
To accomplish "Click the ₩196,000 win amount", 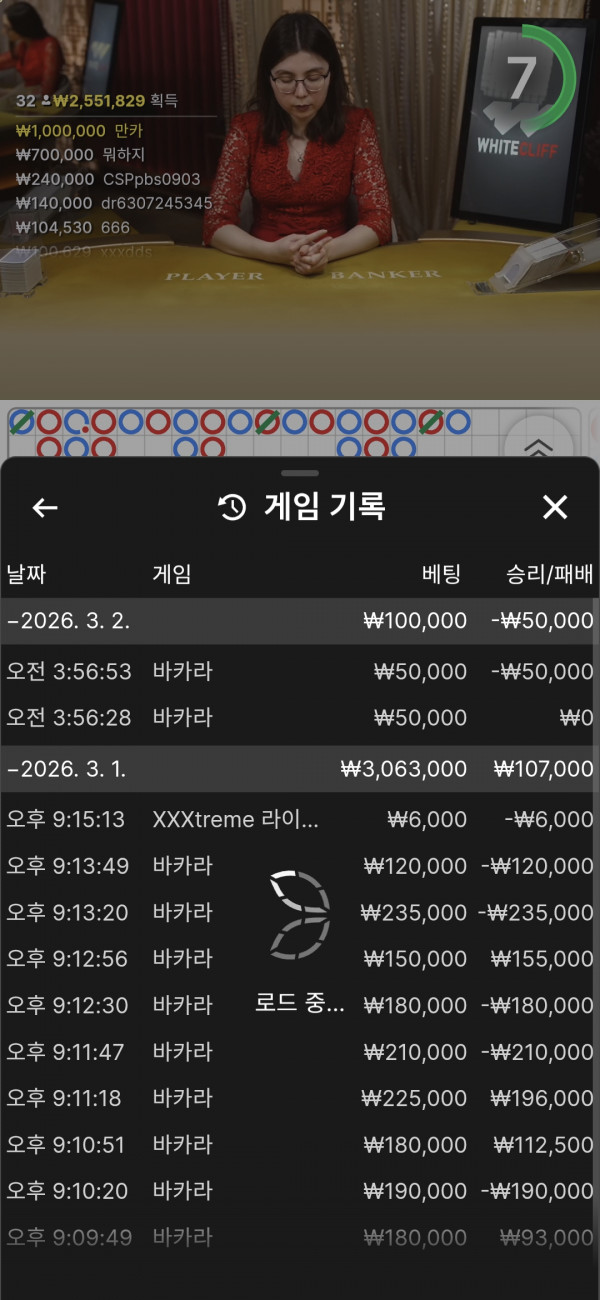I will (x=543, y=1098).
